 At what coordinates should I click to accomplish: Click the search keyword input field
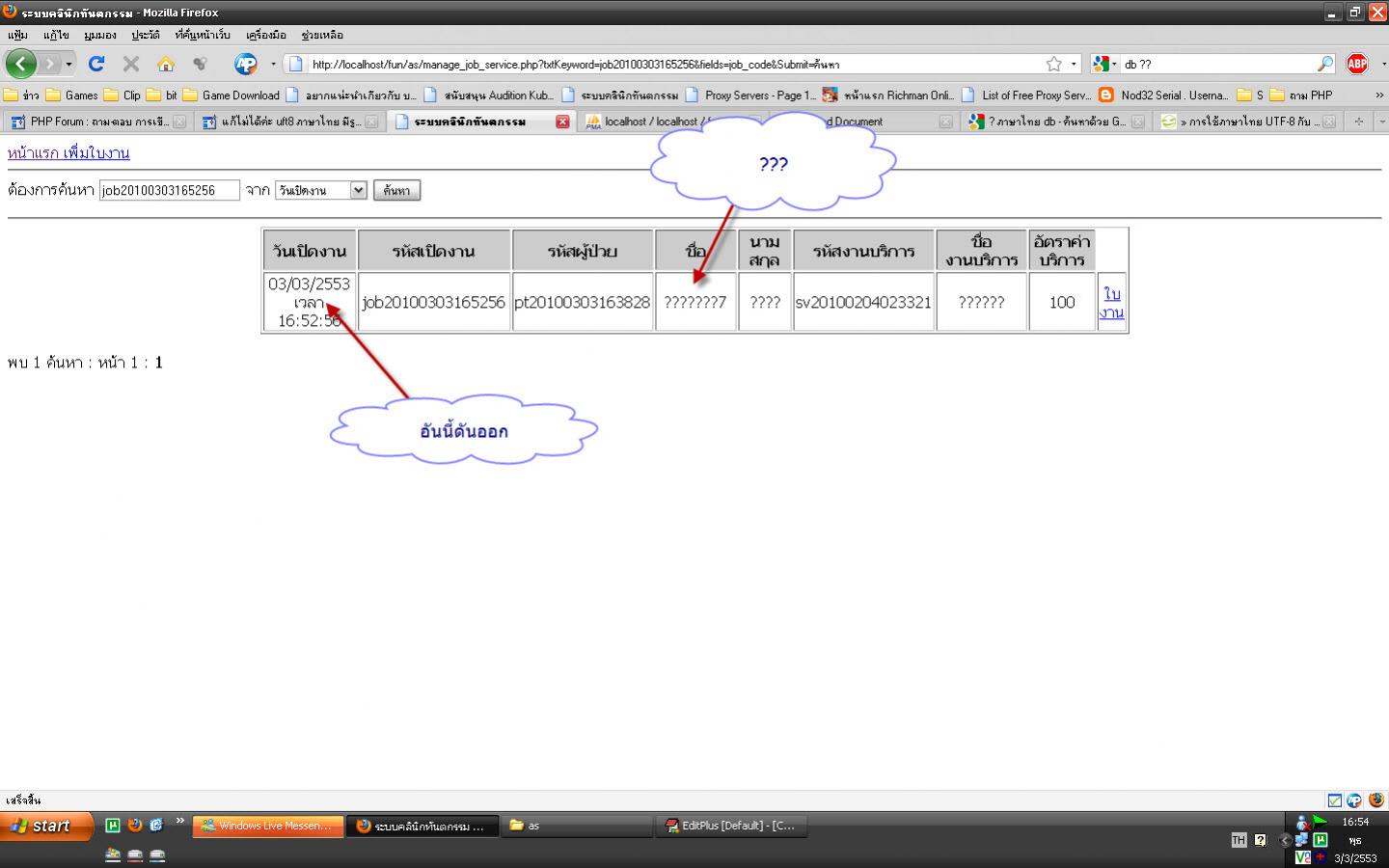[169, 190]
